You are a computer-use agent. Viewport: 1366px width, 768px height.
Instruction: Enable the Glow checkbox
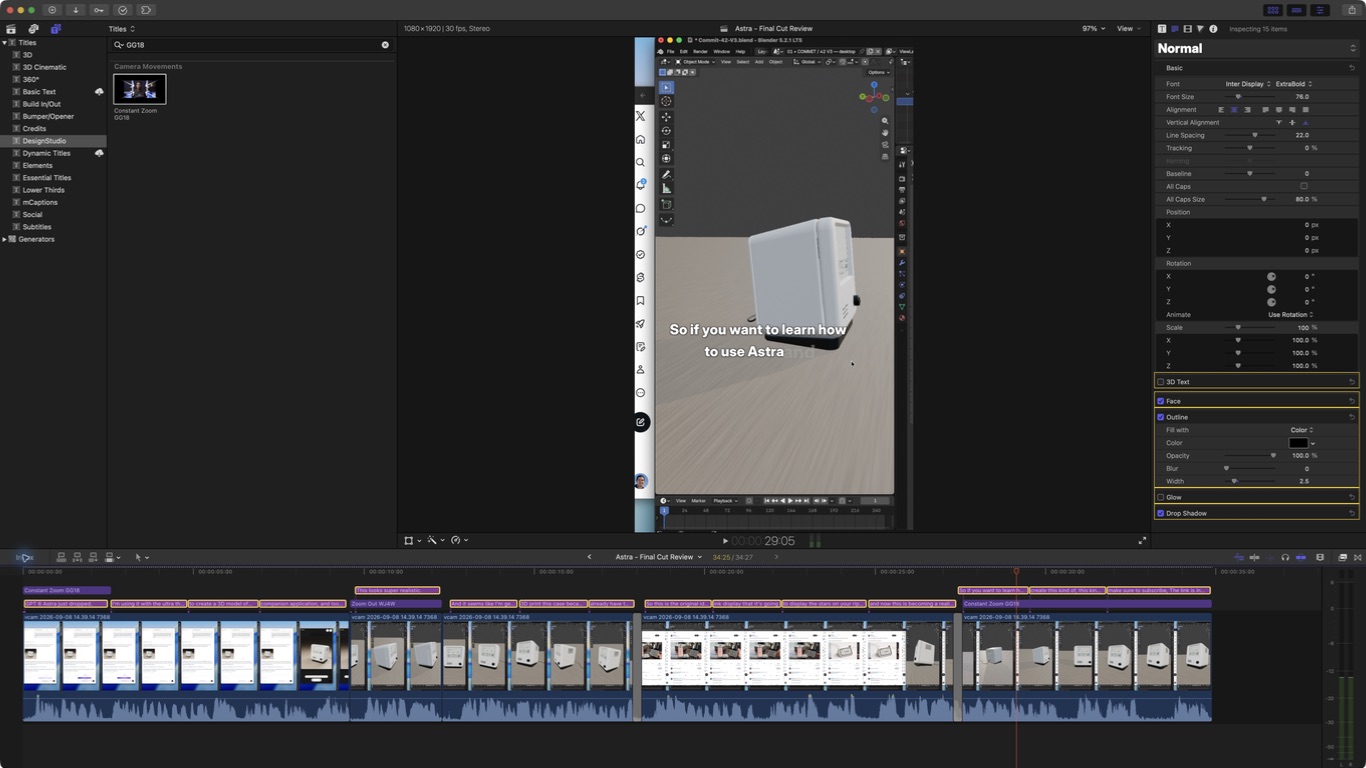click(1161, 497)
